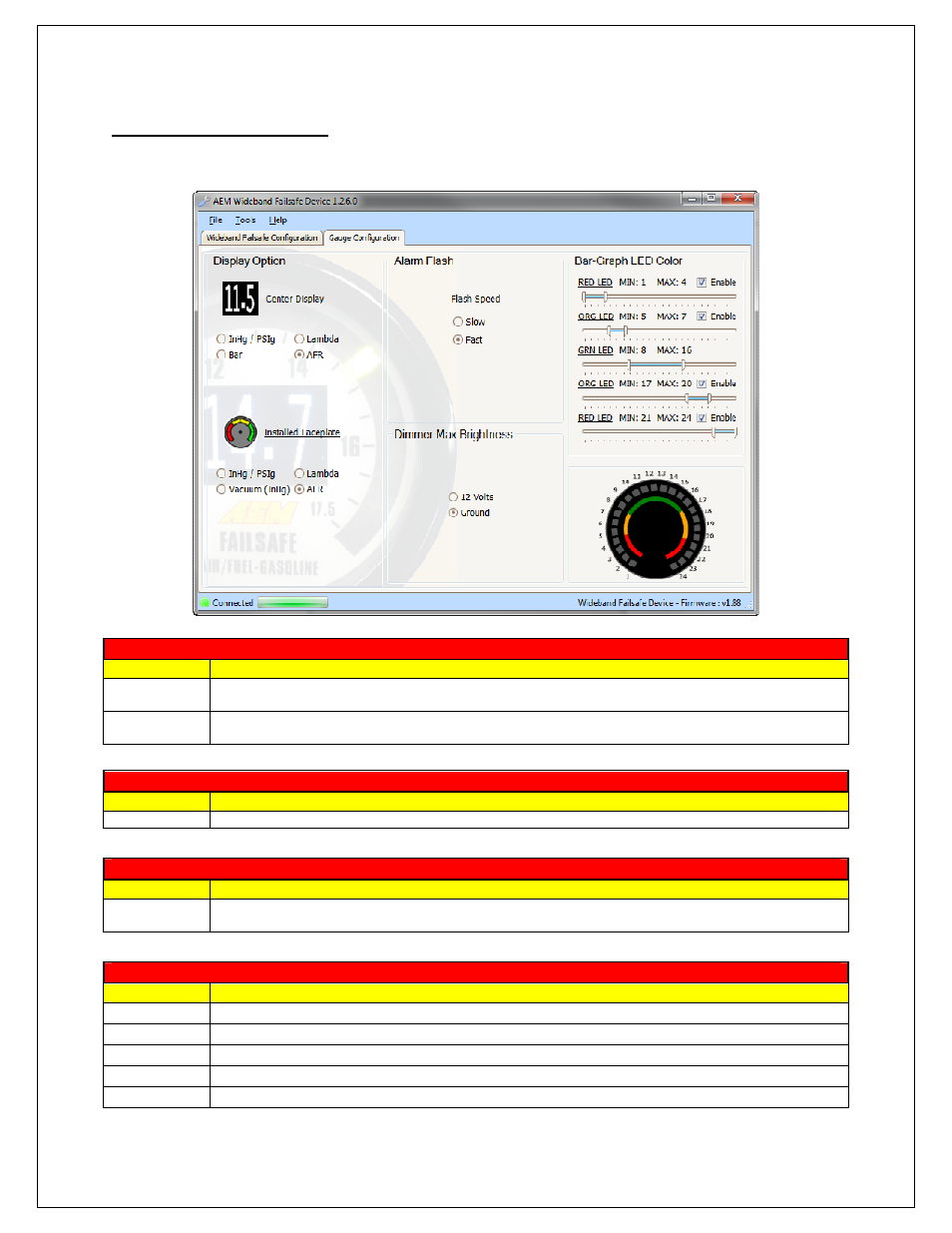Viewport: 952px width, 1233px height.
Task: Click the RED LED MIN 1 range slider
Action: tap(659, 298)
